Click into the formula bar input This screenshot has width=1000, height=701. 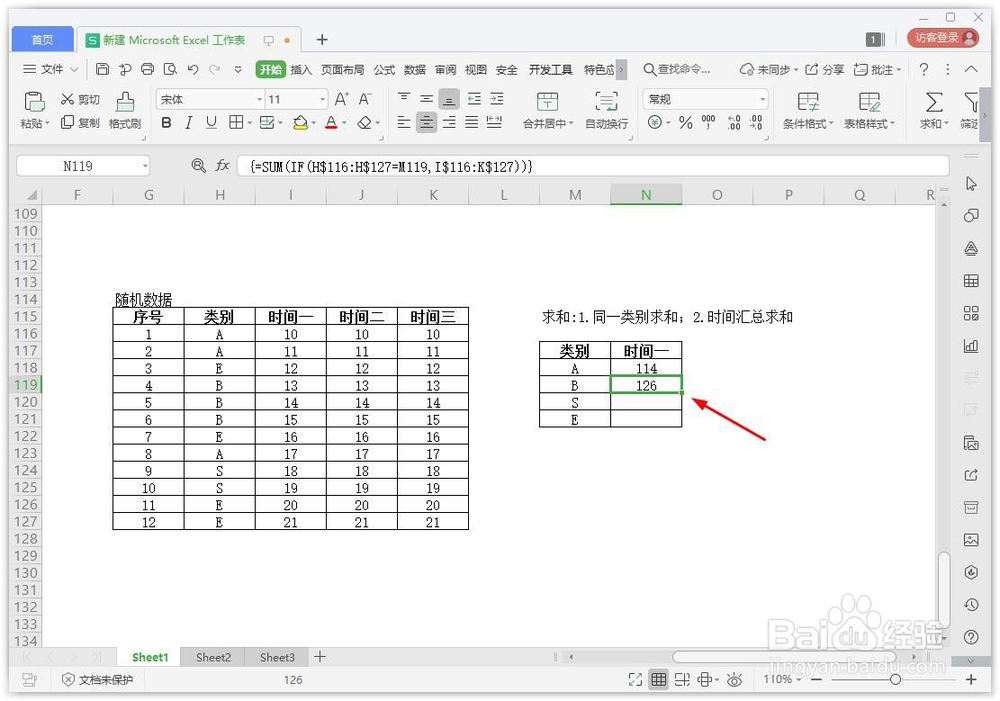coord(592,166)
